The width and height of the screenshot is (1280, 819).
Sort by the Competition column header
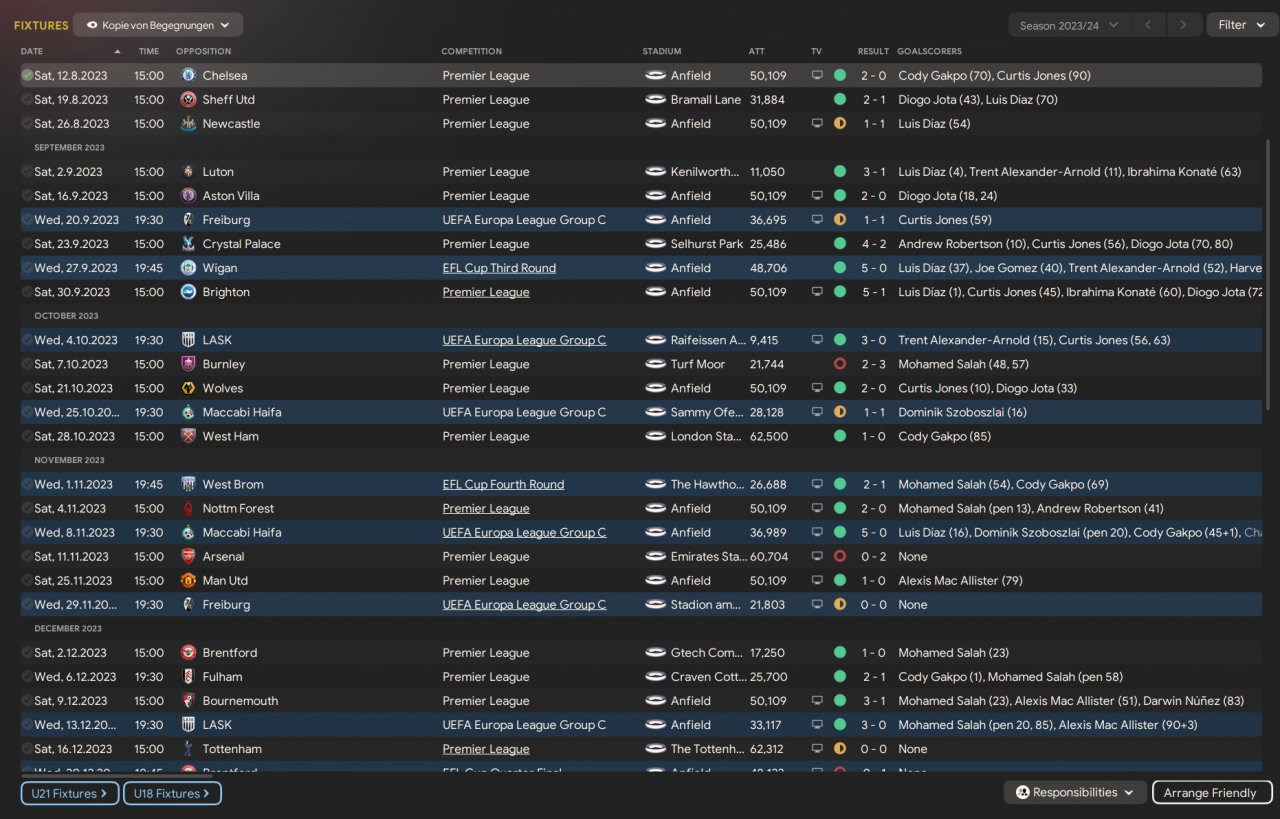[472, 51]
